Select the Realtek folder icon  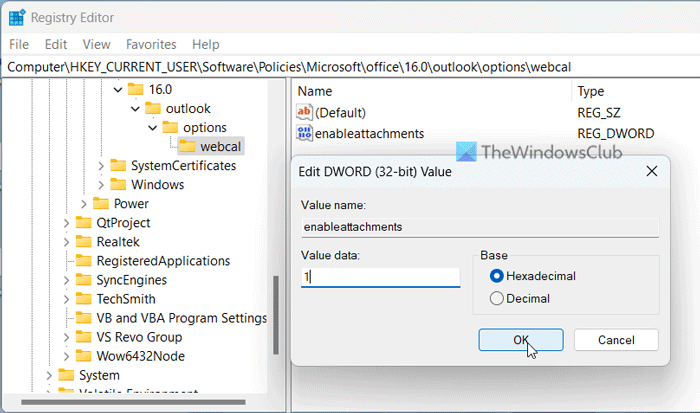[x=83, y=242]
